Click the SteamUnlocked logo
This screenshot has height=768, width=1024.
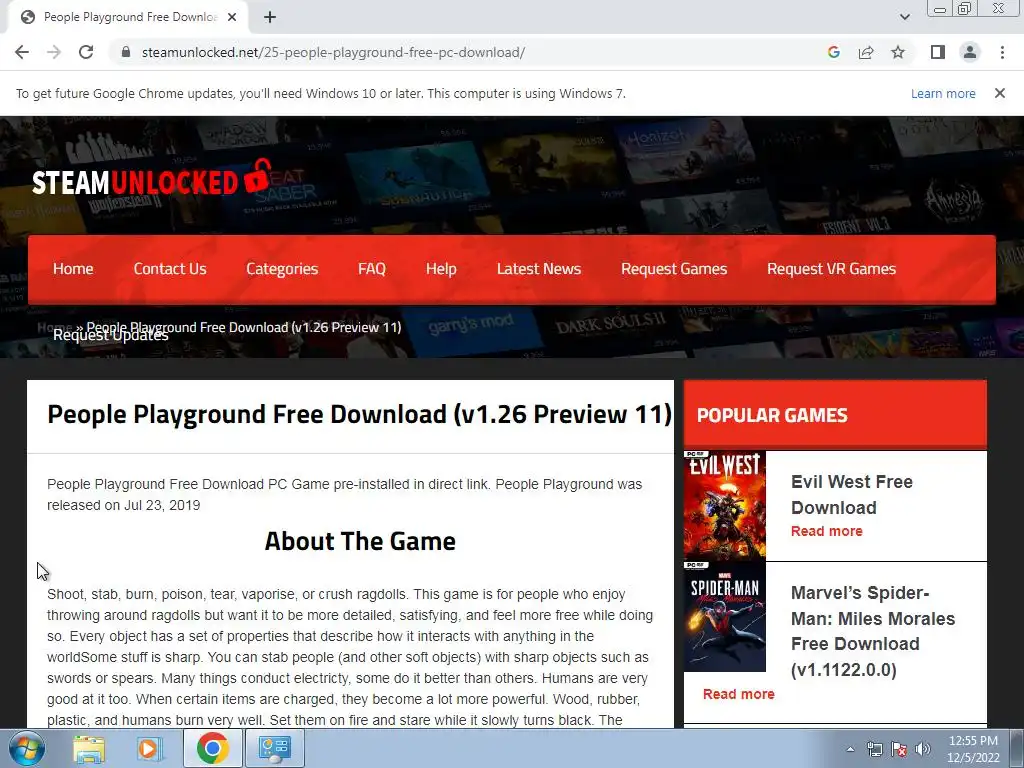tap(152, 178)
